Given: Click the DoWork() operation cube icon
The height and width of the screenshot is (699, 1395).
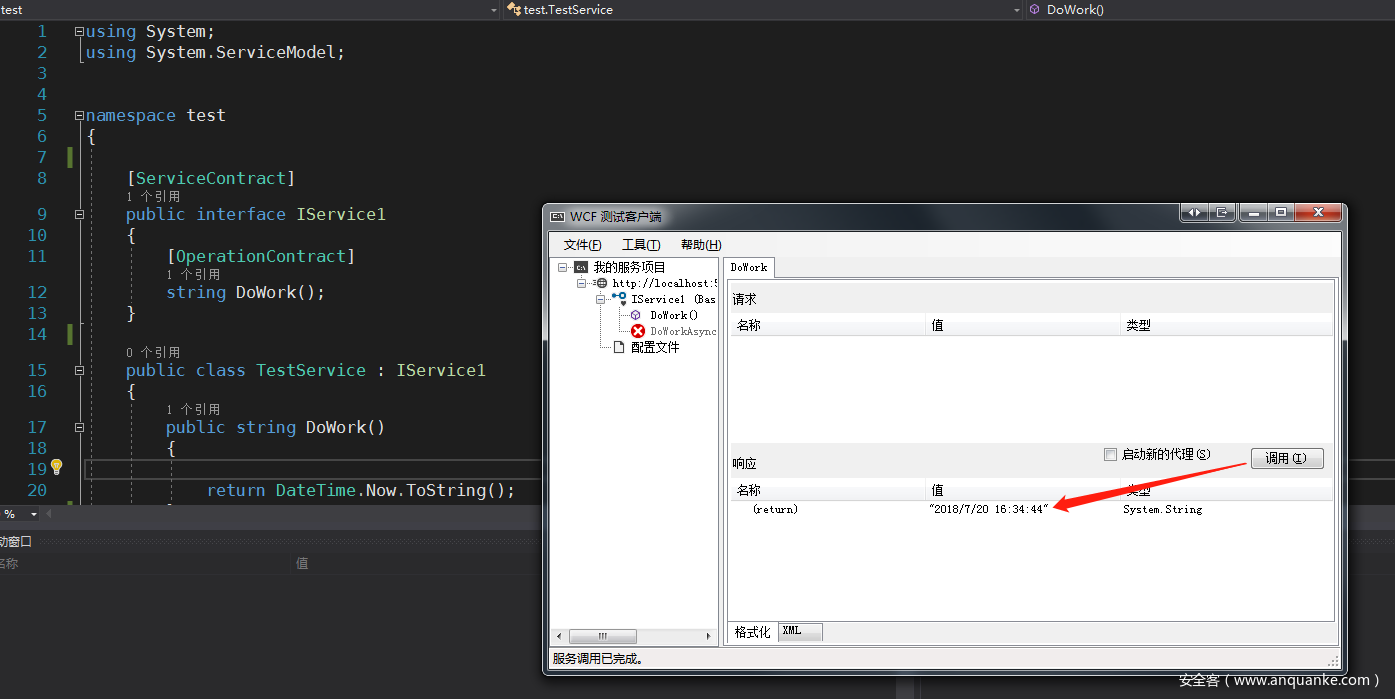Looking at the screenshot, I should pos(636,315).
